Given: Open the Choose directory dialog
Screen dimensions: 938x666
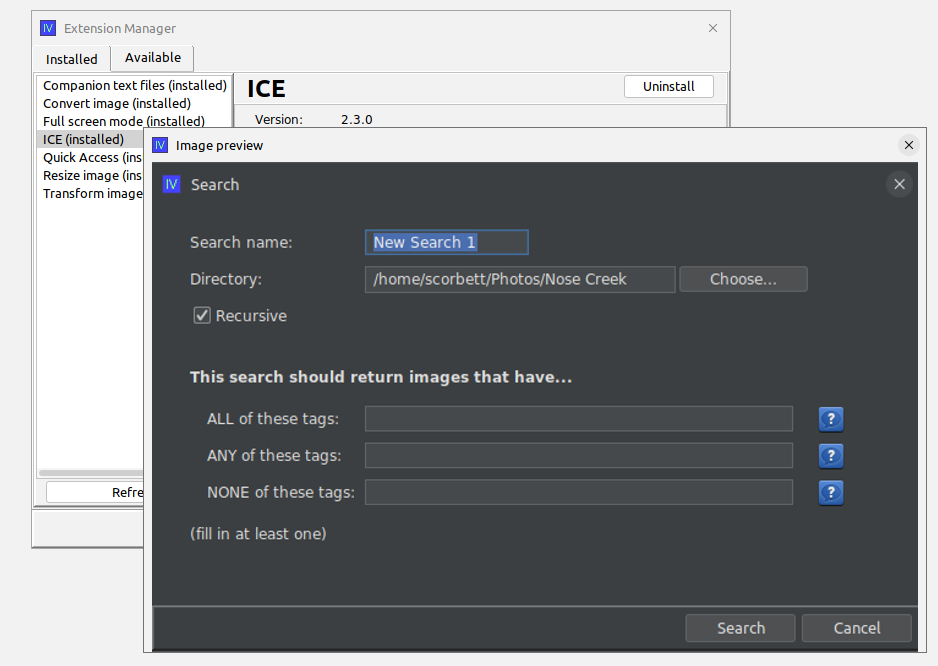Looking at the screenshot, I should click(x=743, y=279).
